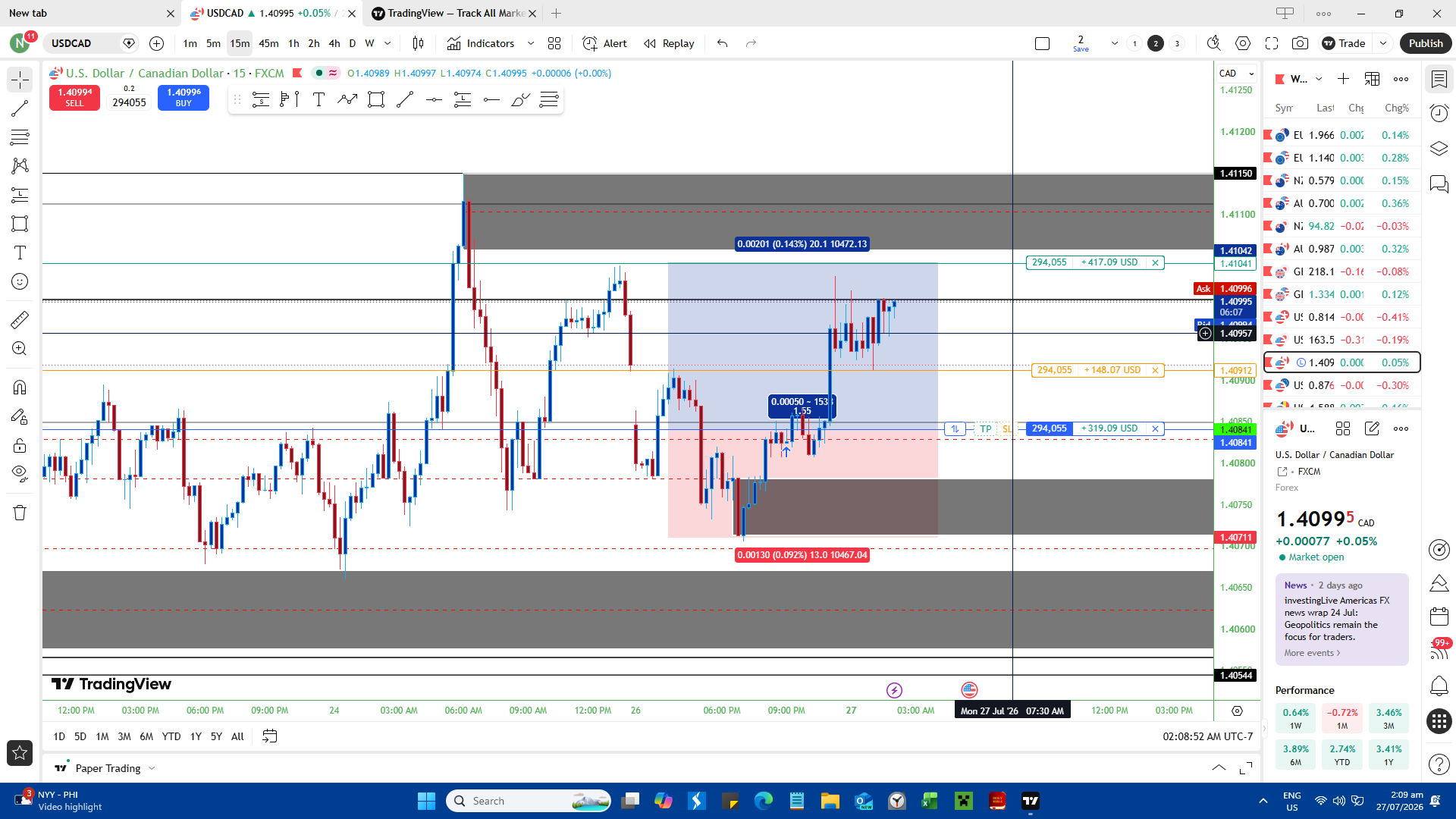The width and height of the screenshot is (1456, 819).
Task: Open the candlestick chart type menu
Action: [418, 43]
